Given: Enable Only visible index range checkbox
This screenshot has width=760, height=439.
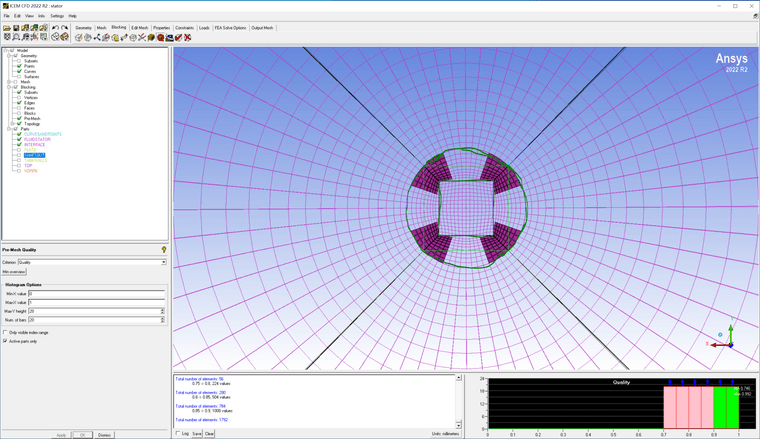Looking at the screenshot, I should coord(5,332).
